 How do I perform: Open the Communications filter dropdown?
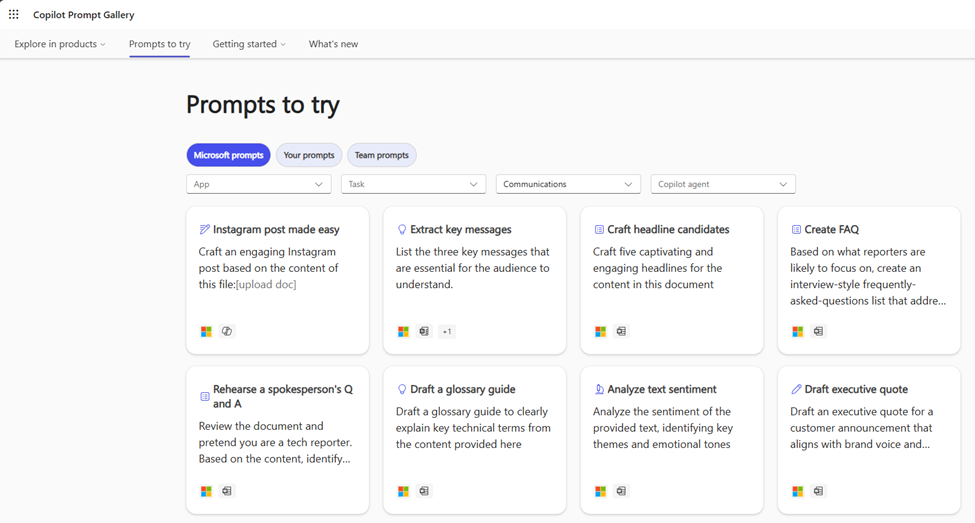coord(567,184)
